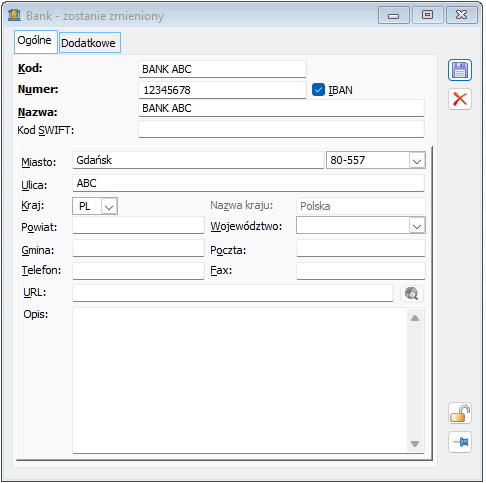Switch to the Dodatkowe tab
Screen dimensions: 486x483
(x=90, y=43)
